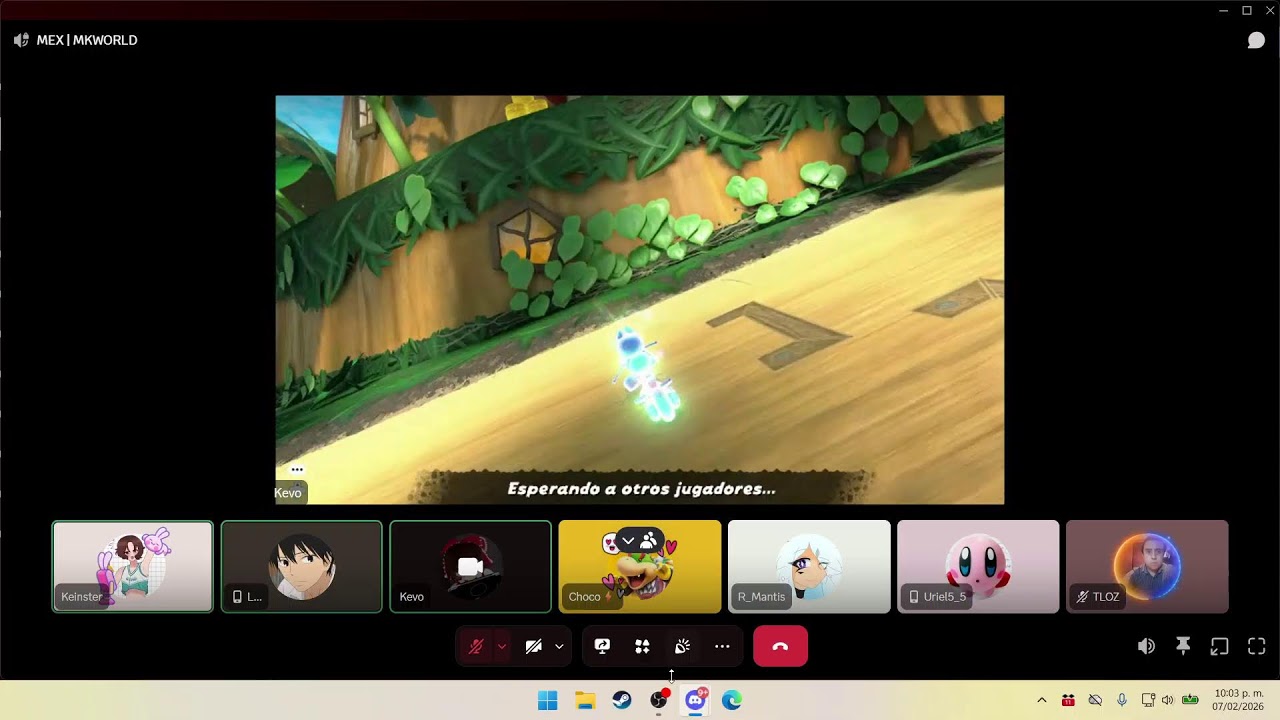
Task: Open microphone input options arrow
Action: click(502, 647)
